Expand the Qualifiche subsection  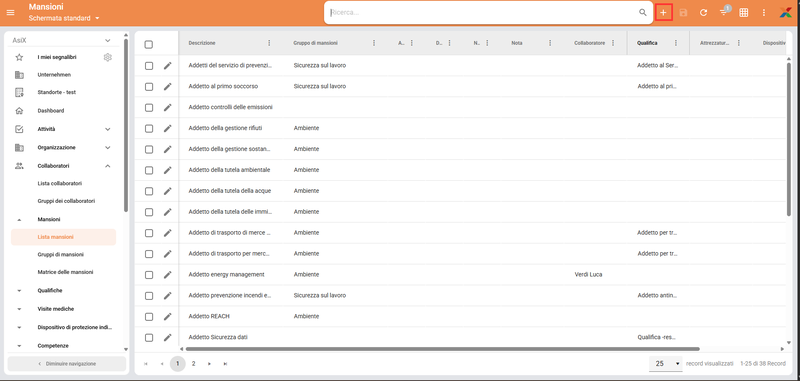pos(19,291)
